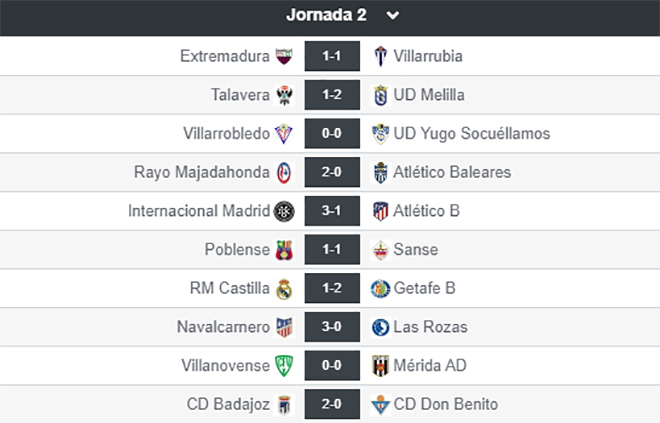Click the Atlético B shield icon
The width and height of the screenshot is (660, 423).
[x=381, y=211]
